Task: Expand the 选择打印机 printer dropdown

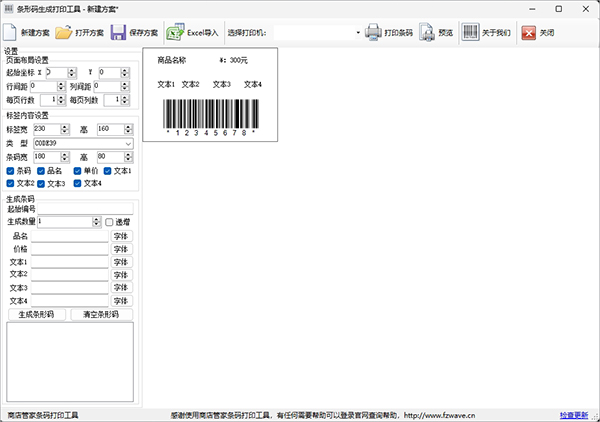Action: (x=357, y=33)
